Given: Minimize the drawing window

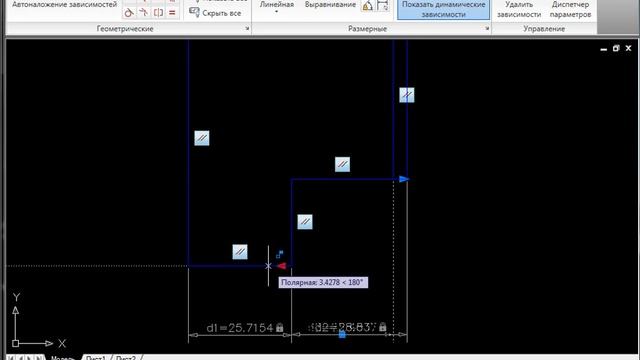Looking at the screenshot, I should [604, 49].
